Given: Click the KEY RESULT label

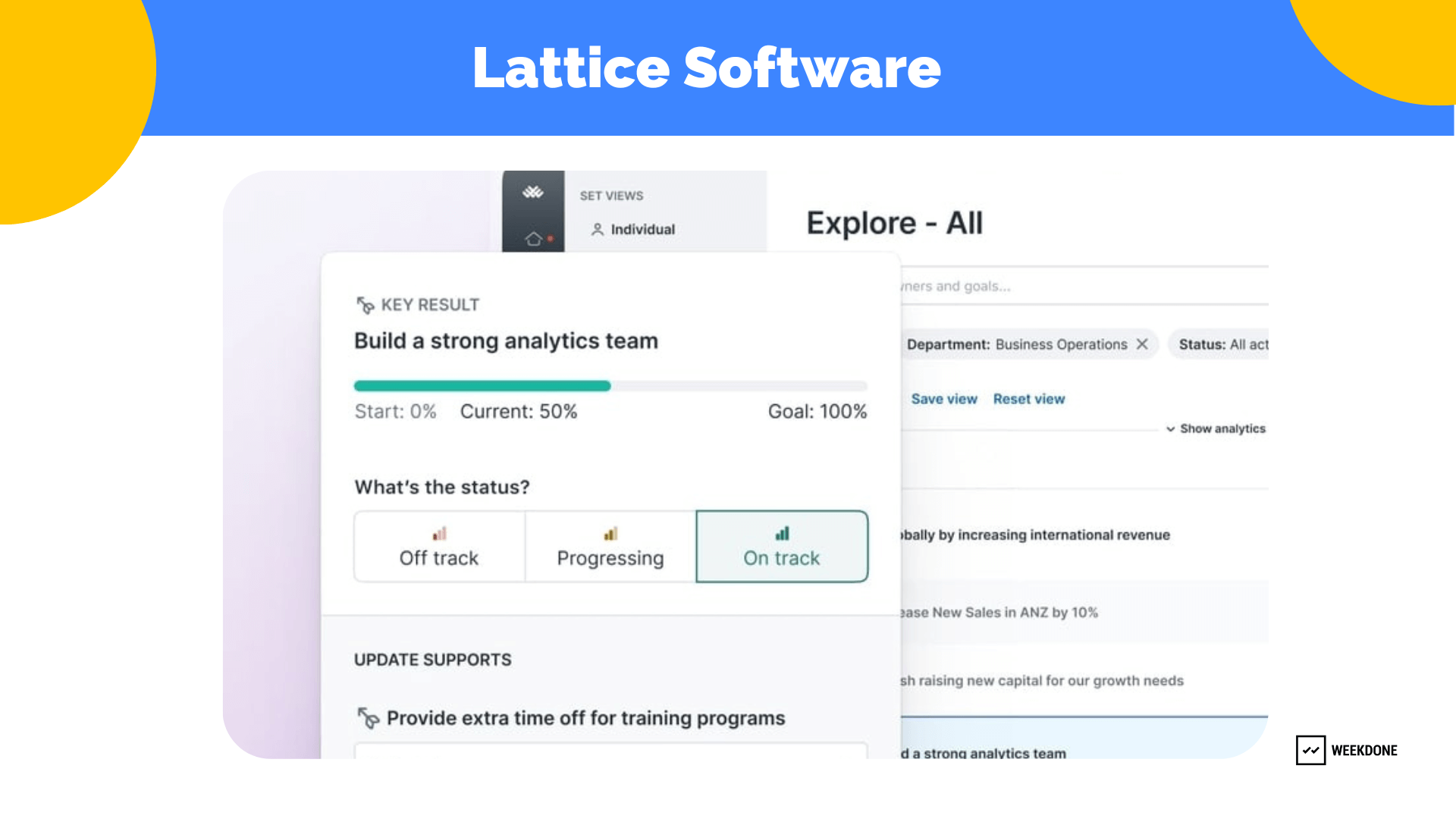Looking at the screenshot, I should (430, 305).
